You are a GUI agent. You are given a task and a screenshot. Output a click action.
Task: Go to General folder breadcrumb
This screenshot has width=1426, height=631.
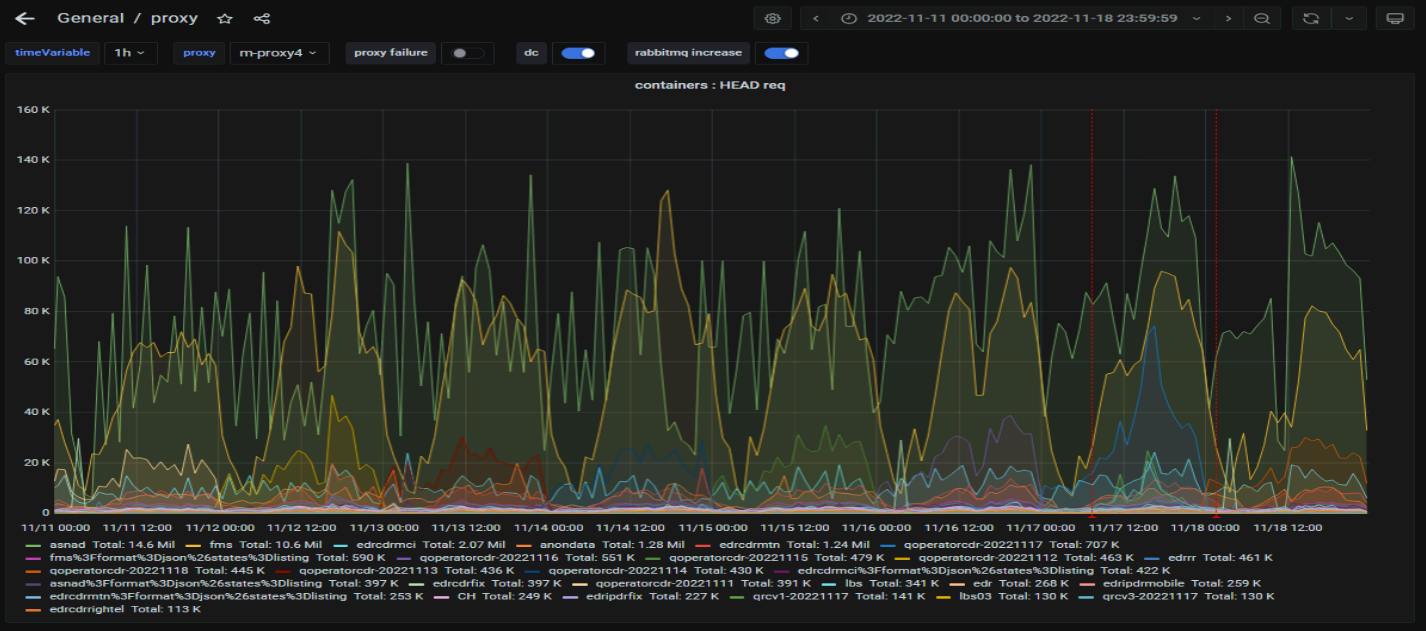coord(90,18)
